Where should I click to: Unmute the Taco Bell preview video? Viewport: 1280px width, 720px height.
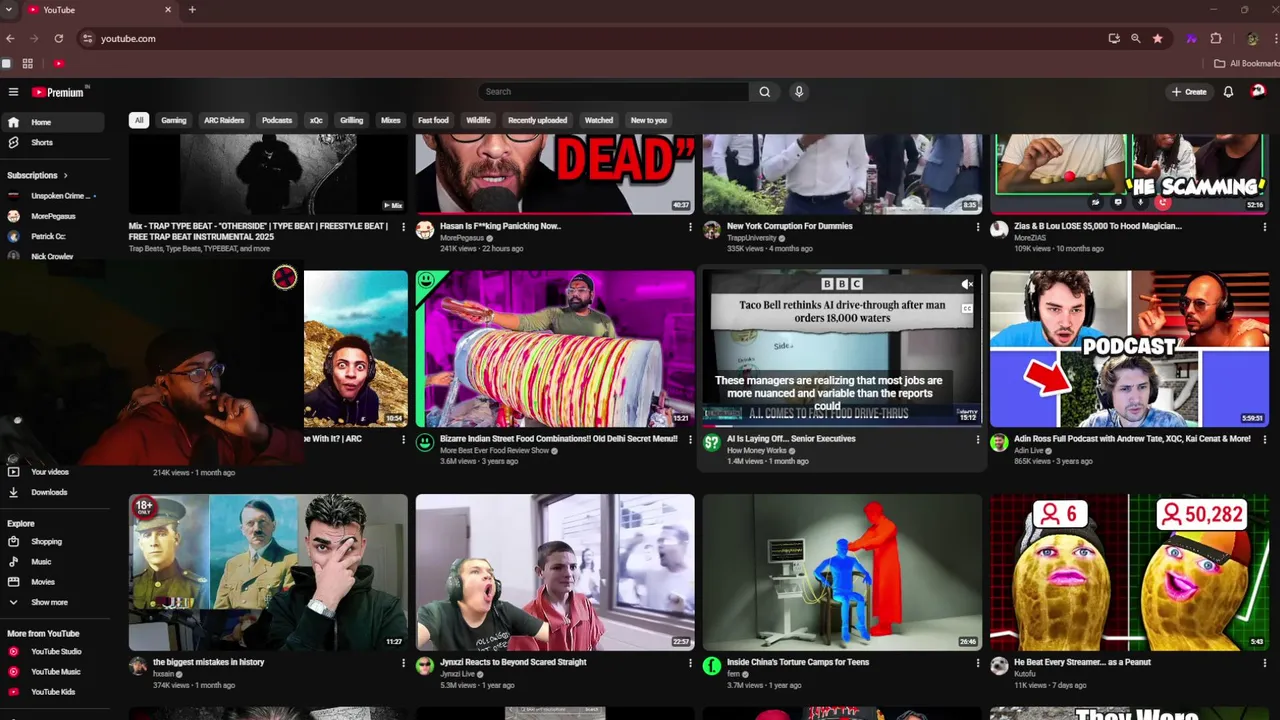click(967, 284)
